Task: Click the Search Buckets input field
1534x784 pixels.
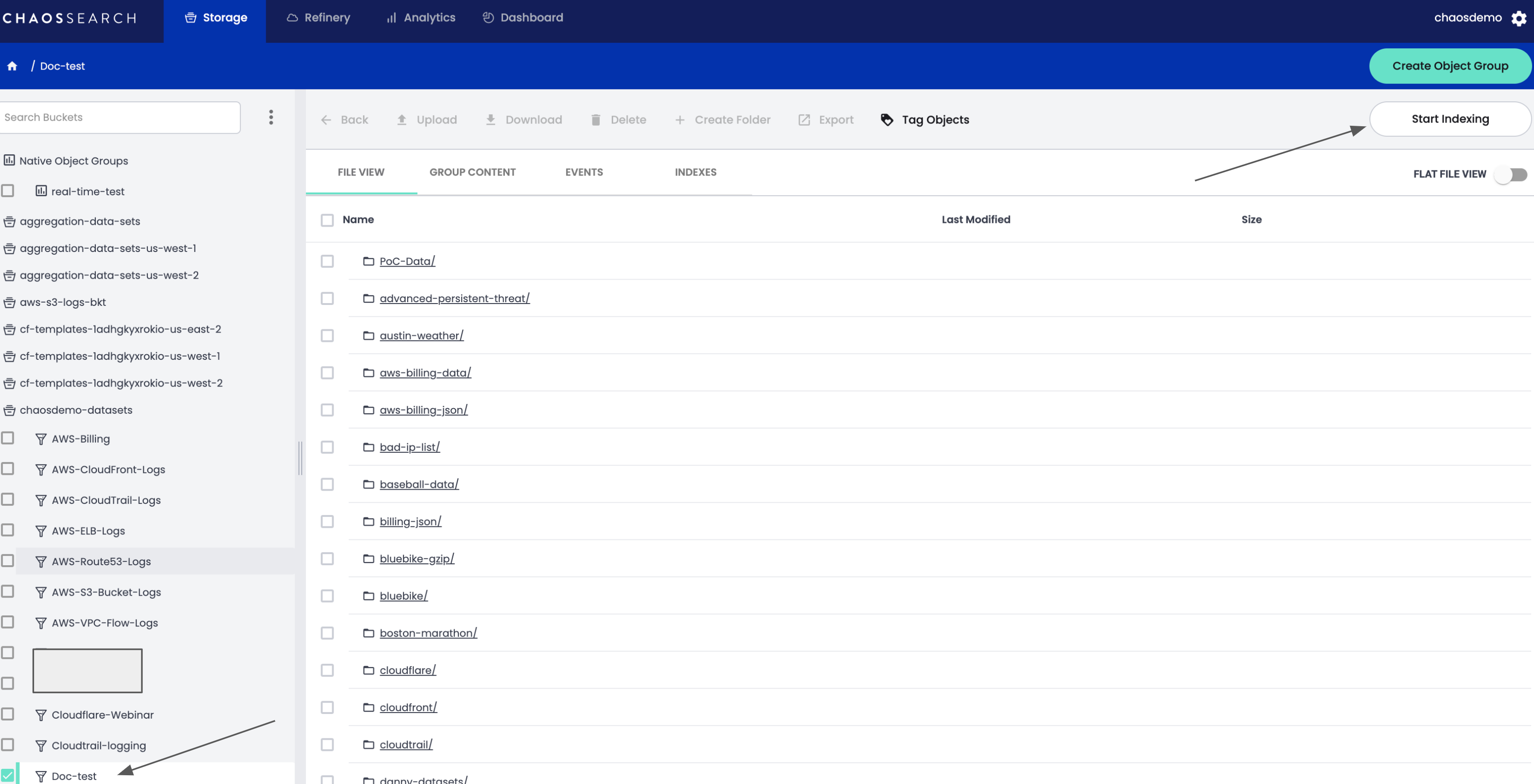Action: (x=119, y=117)
